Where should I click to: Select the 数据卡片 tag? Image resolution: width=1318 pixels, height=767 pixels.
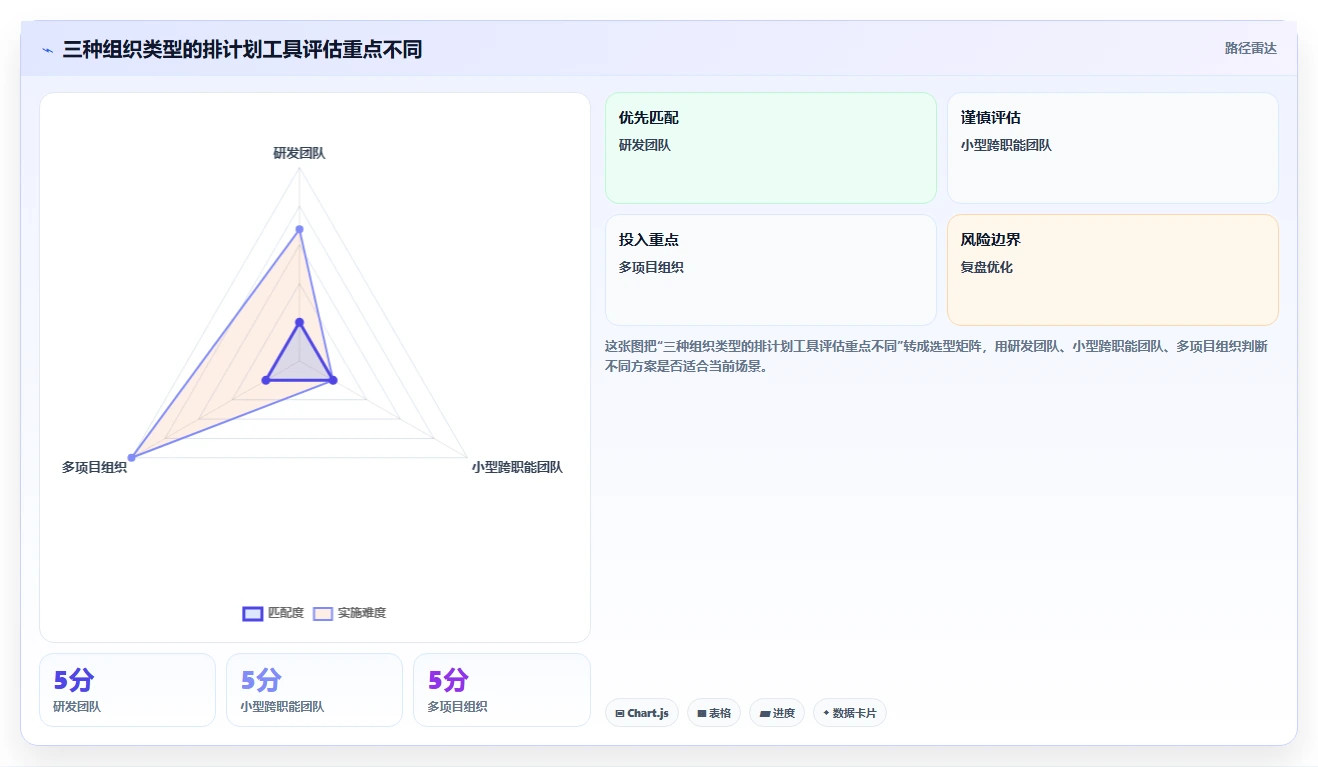849,713
